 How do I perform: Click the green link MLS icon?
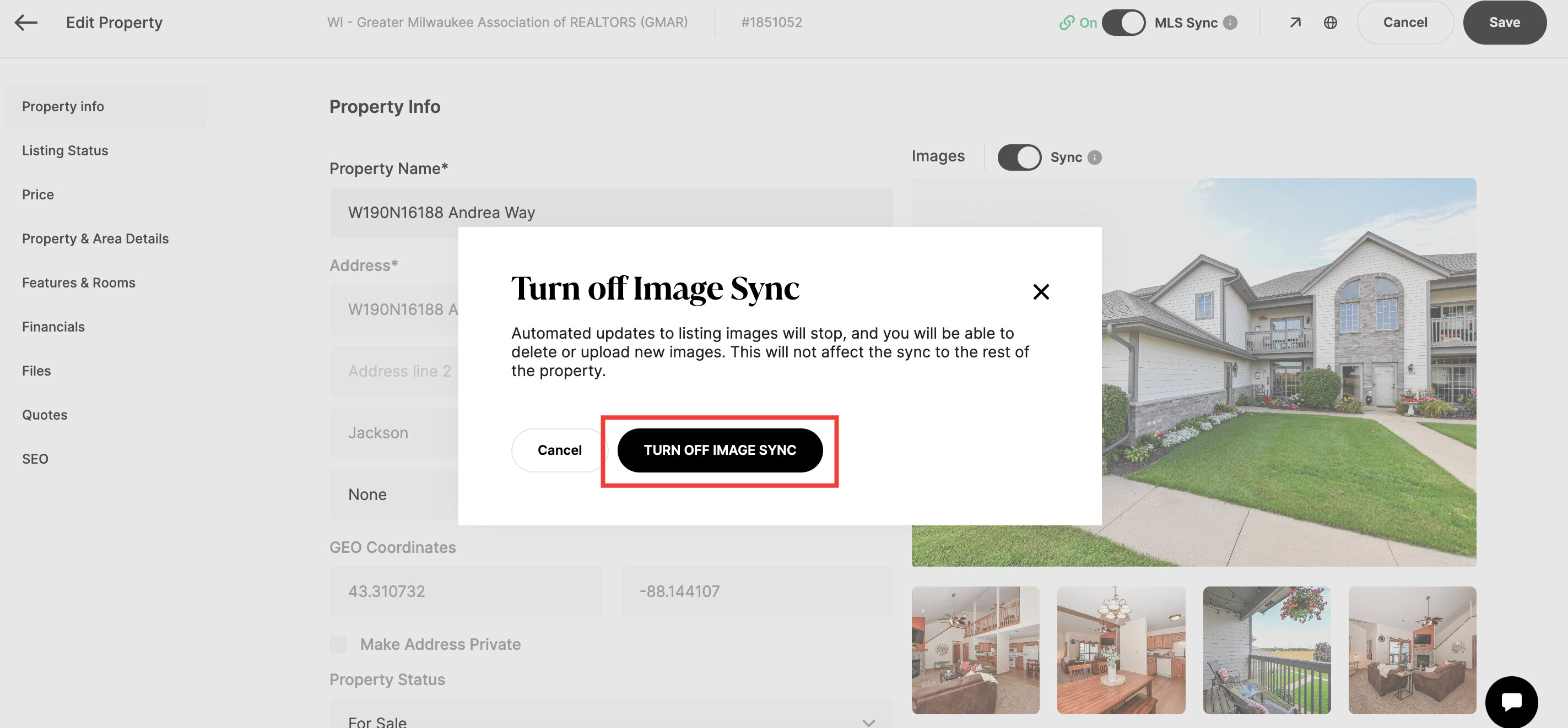[1067, 23]
